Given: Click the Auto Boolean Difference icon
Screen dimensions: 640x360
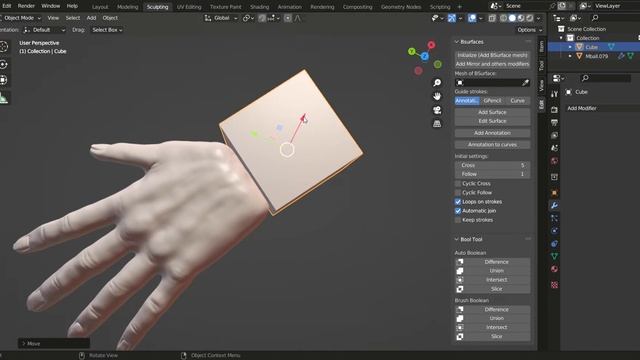Looking at the screenshot, I should click(x=460, y=262).
